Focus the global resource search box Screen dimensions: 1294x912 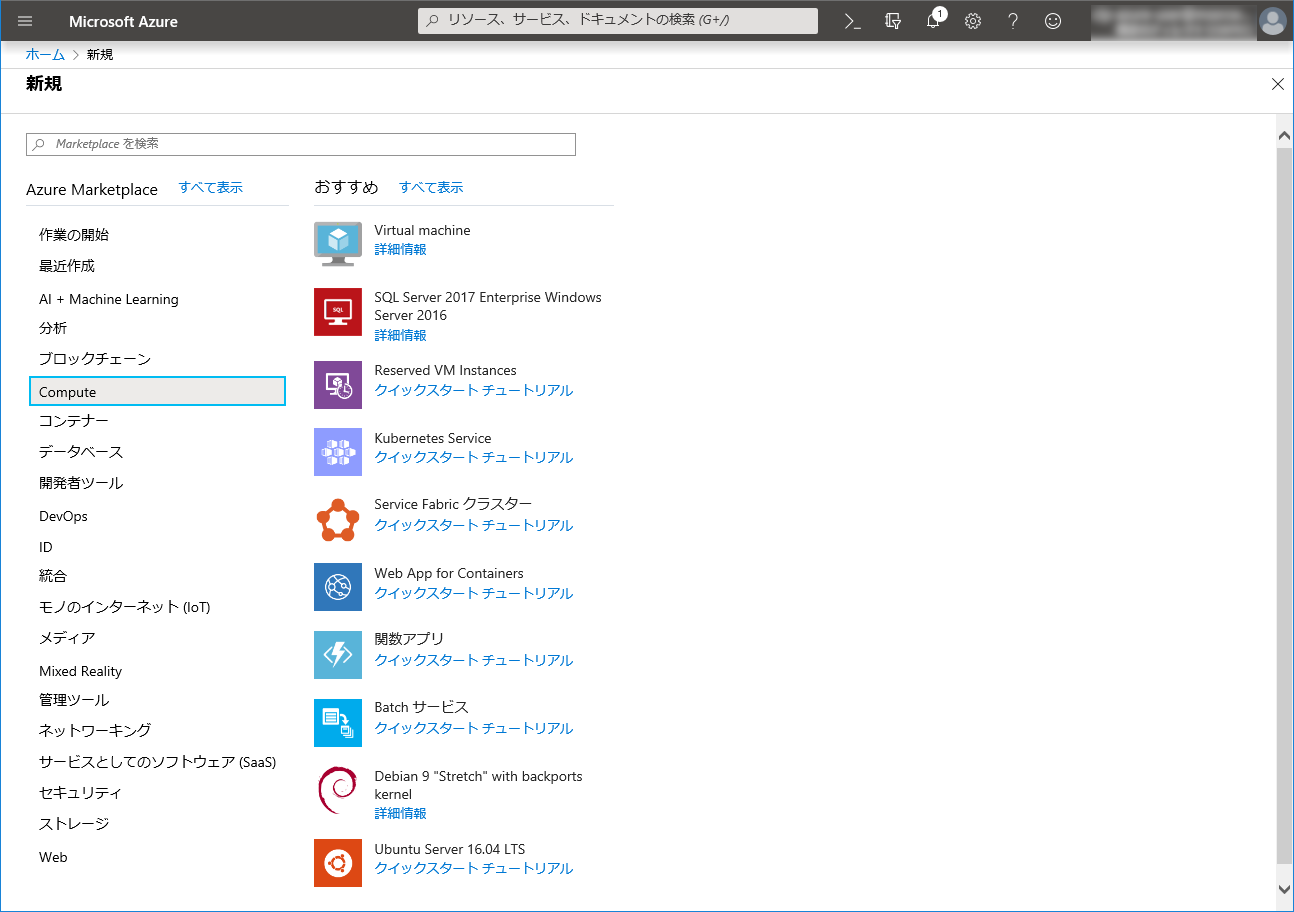pyautogui.click(x=617, y=21)
